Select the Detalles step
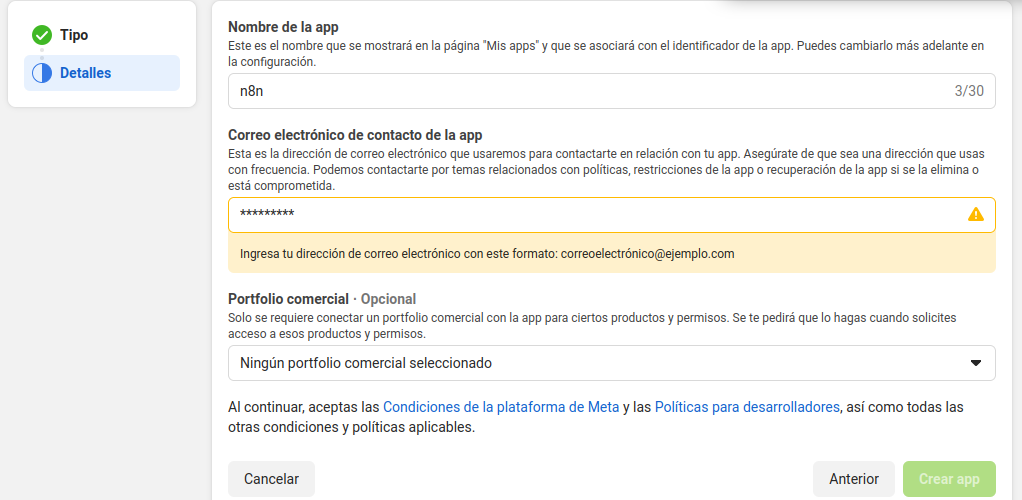The height and width of the screenshot is (500, 1022). [x=102, y=73]
